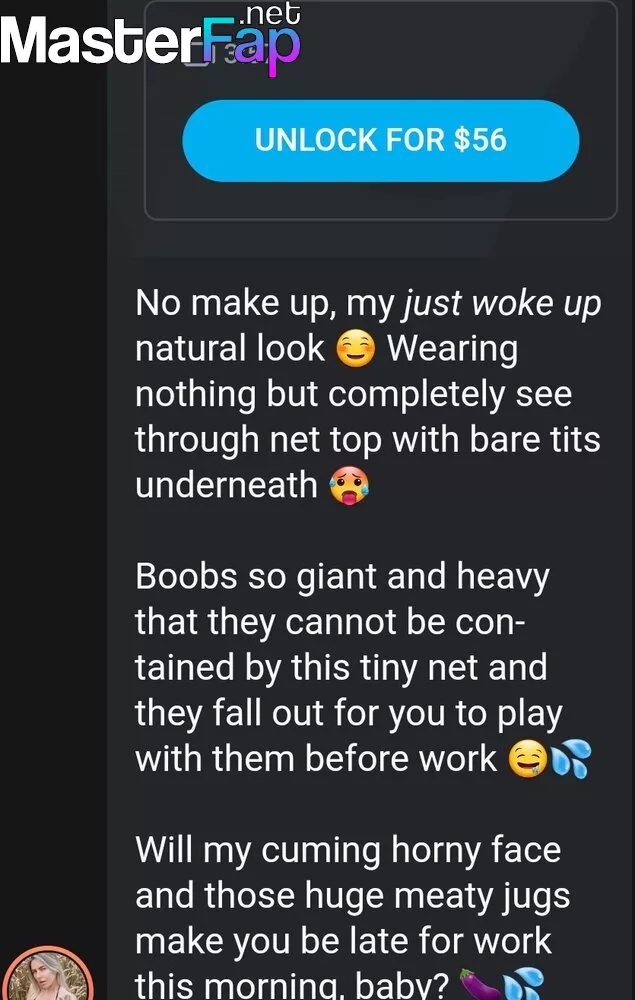
Task: Click the MasterFap watermark logo
Action: 150,40
